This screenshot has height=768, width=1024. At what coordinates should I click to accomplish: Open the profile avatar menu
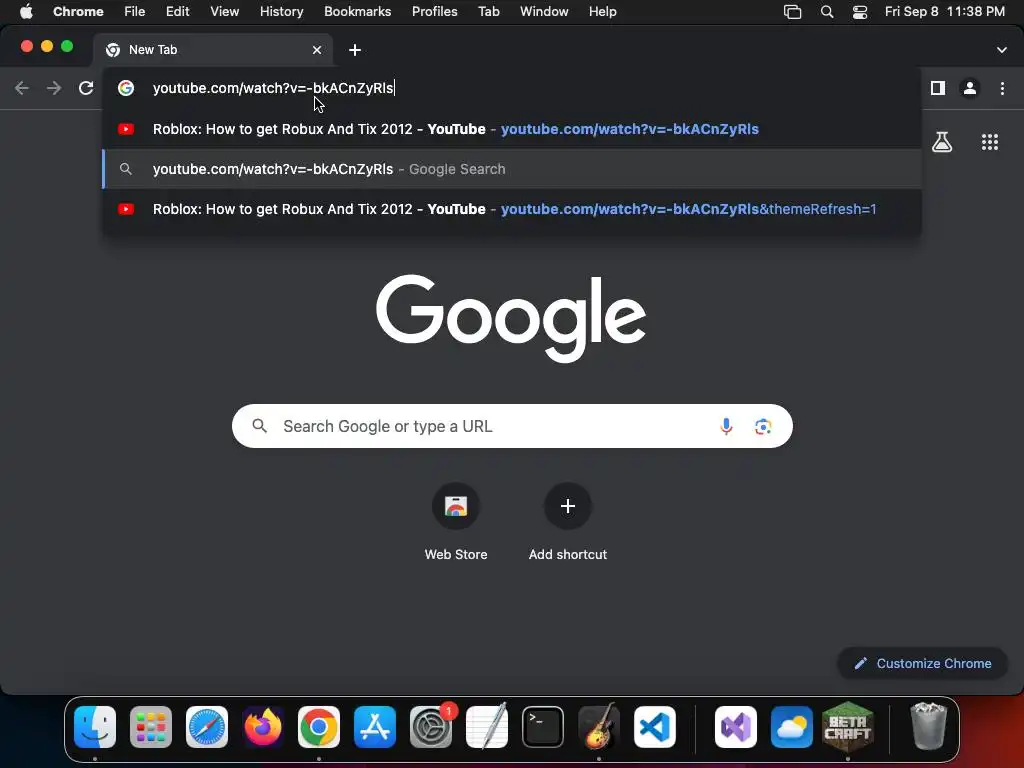970,88
